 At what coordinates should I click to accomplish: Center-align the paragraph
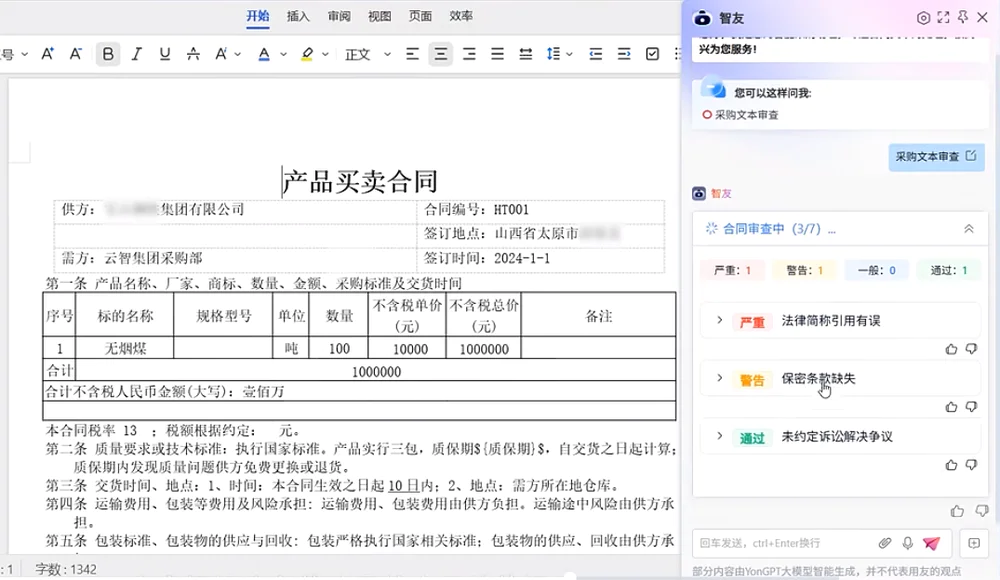(440, 54)
